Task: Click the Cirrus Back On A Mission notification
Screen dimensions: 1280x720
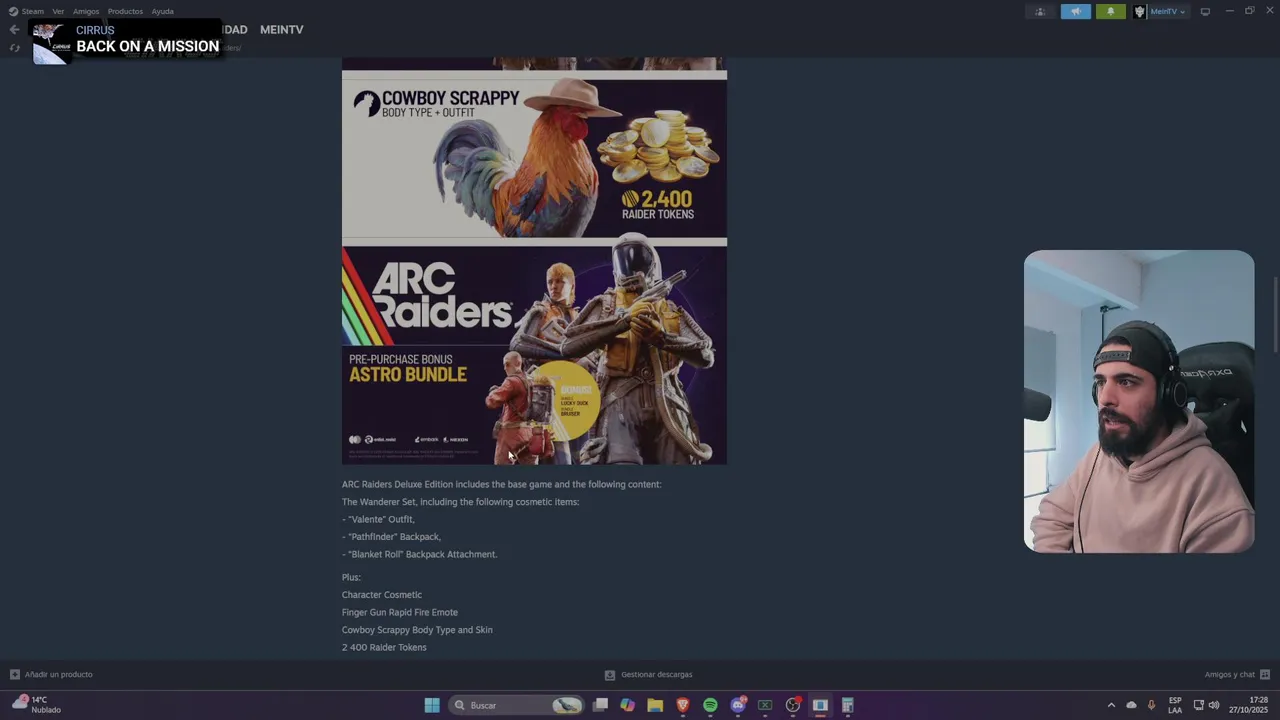Action: tap(126, 42)
